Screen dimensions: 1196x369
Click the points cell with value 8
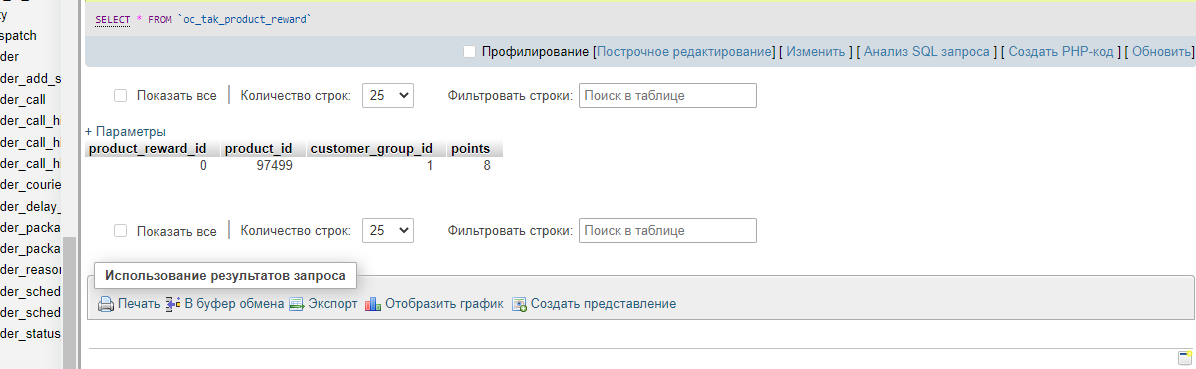coord(487,165)
